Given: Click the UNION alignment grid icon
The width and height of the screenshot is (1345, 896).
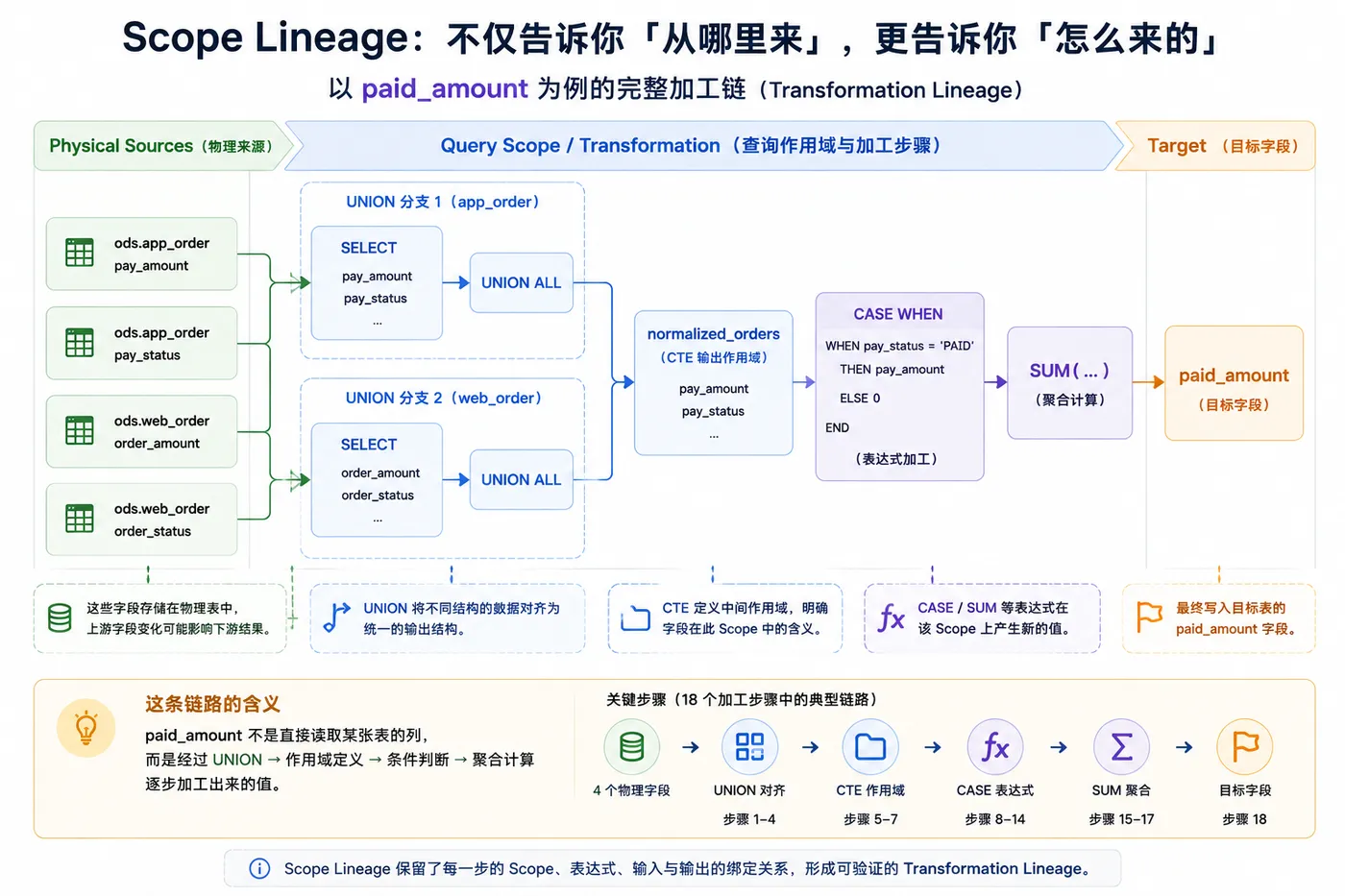Looking at the screenshot, I should [x=749, y=747].
